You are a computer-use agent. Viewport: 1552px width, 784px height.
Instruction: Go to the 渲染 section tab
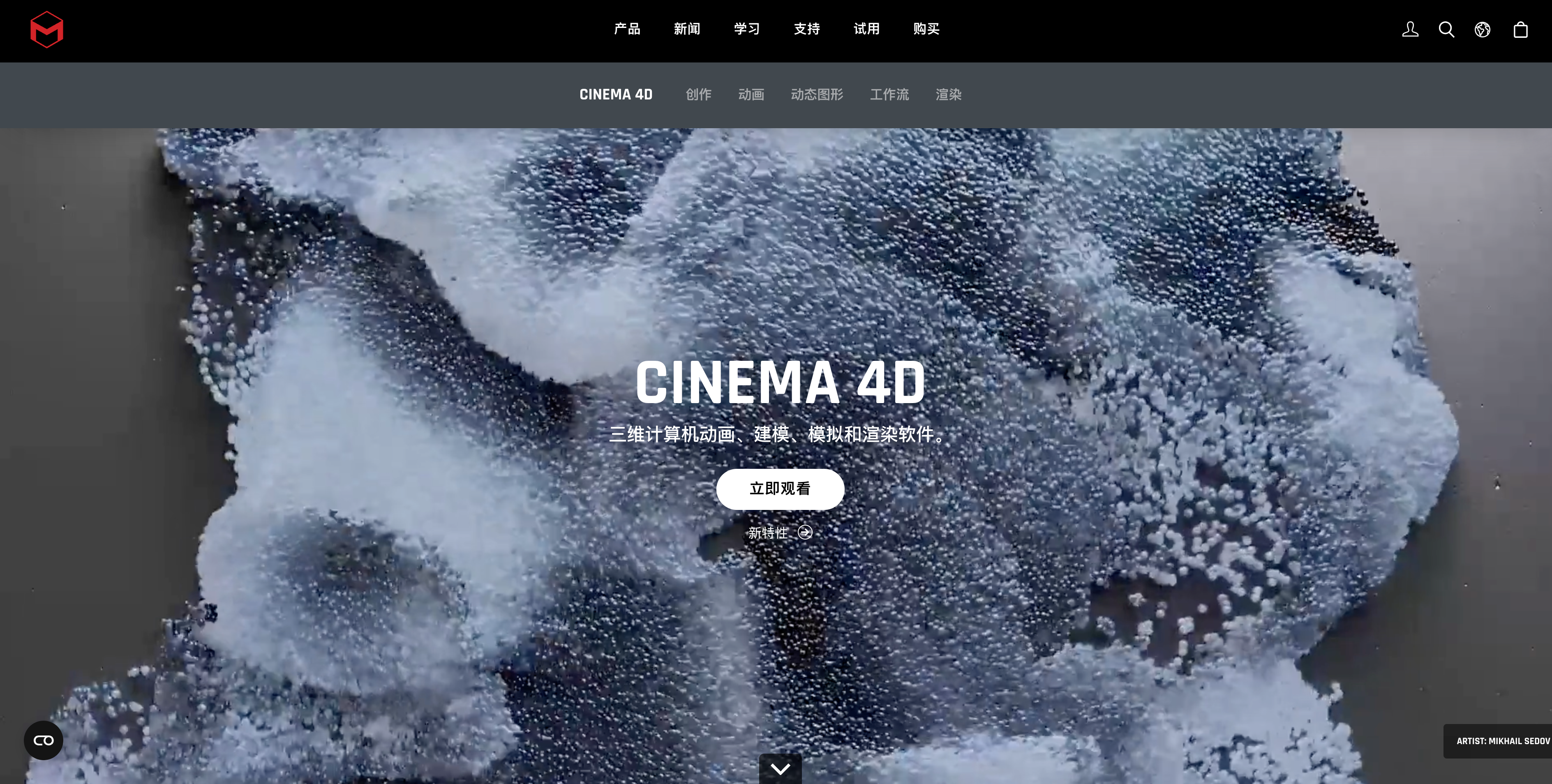click(948, 95)
